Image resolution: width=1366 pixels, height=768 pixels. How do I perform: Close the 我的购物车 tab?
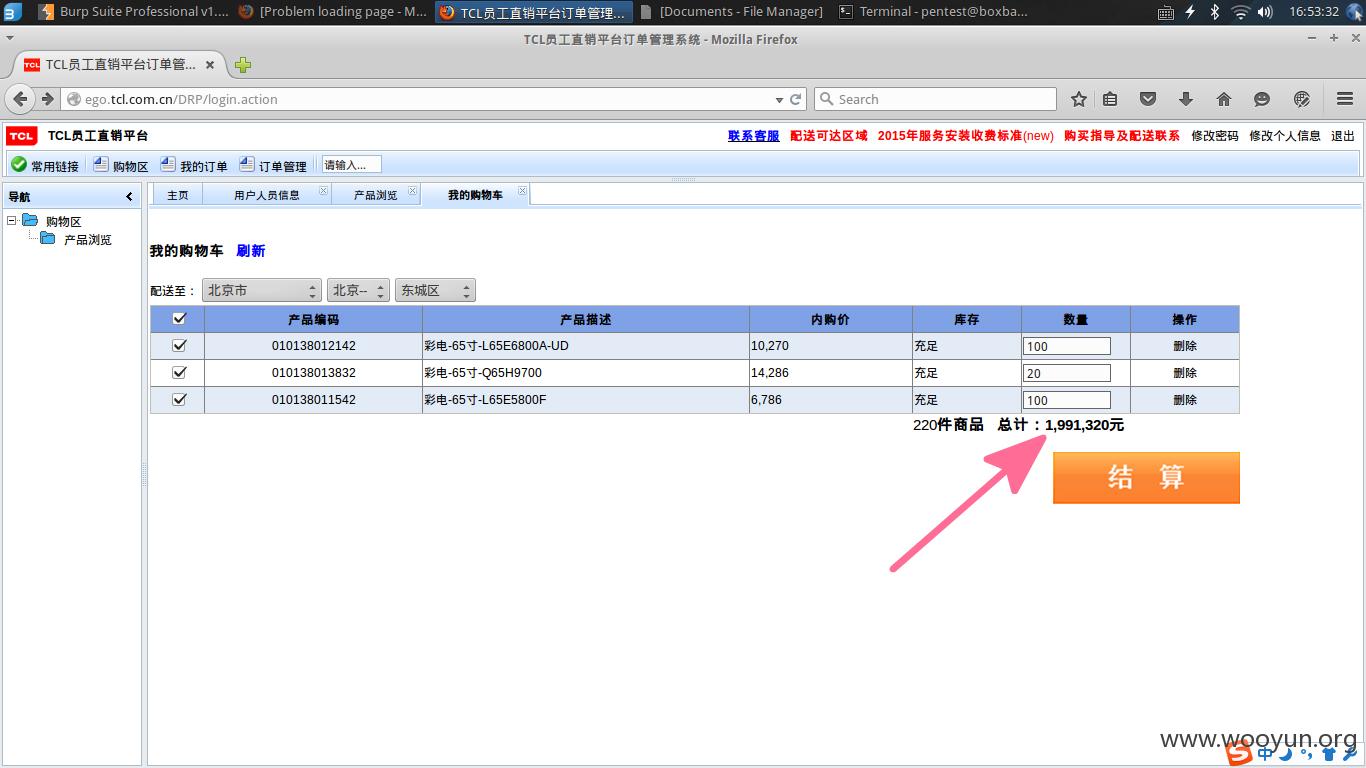(522, 191)
